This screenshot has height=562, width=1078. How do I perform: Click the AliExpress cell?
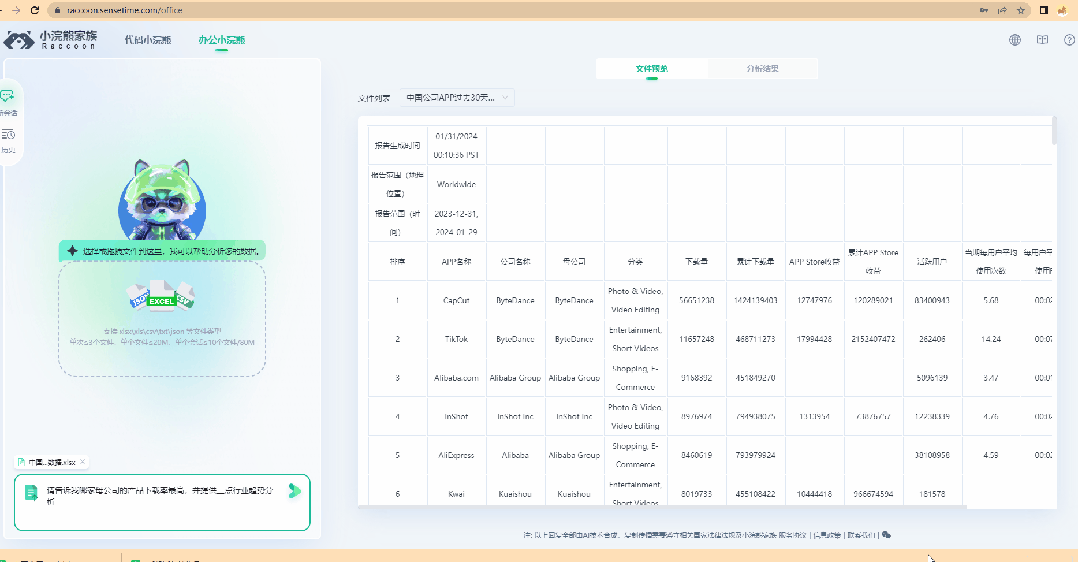(456, 455)
